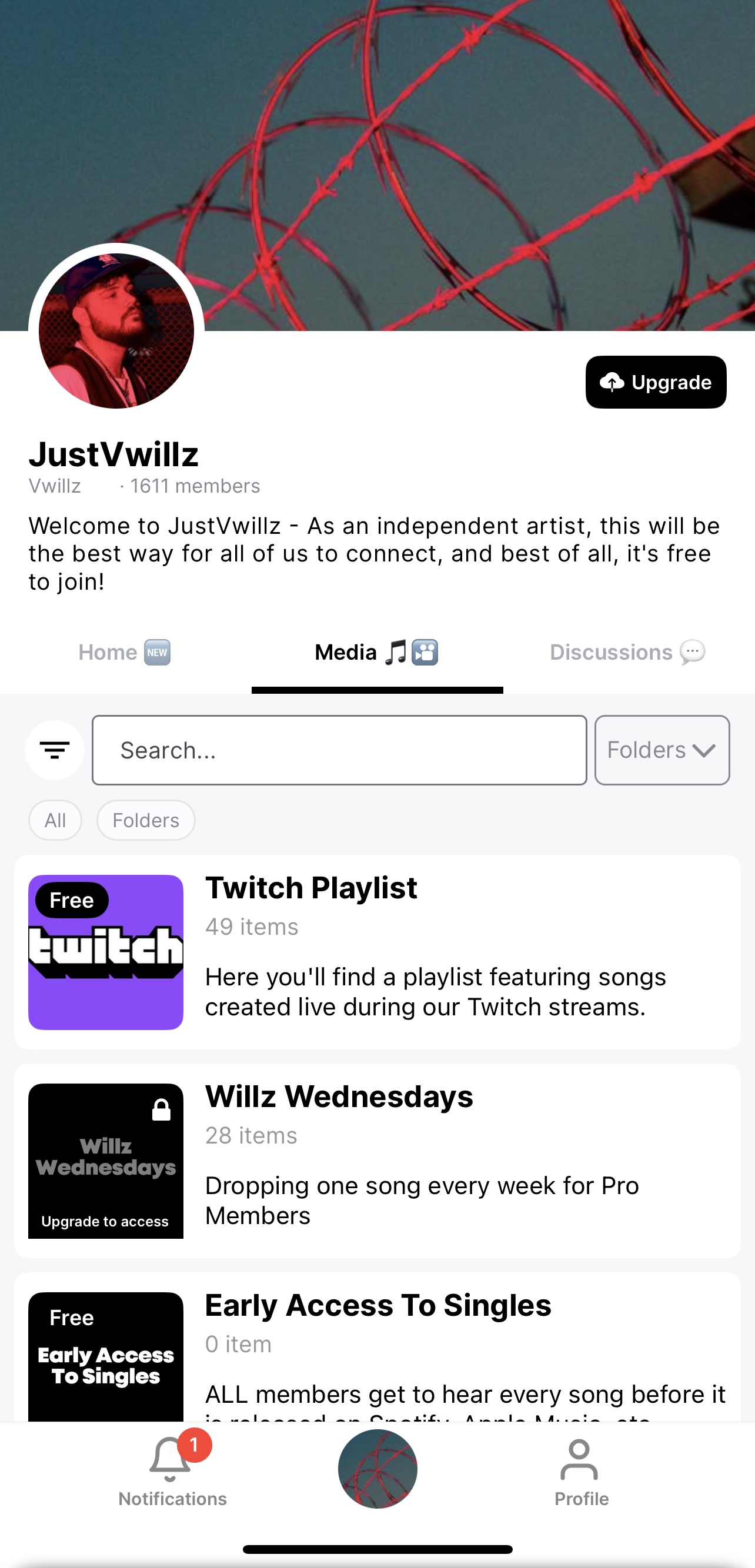Screen dimensions: 755x1568
Task: Tap JustVwillz circular profile picture
Action: click(116, 330)
